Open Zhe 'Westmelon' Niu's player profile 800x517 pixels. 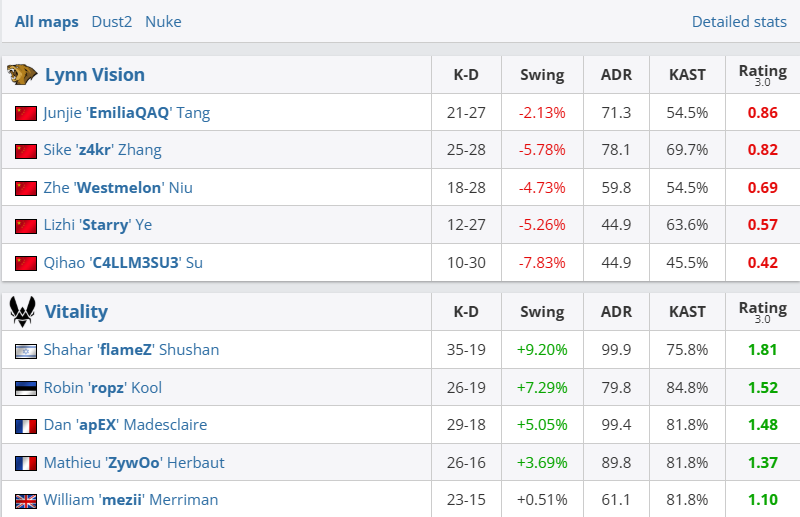pyautogui.click(x=118, y=188)
